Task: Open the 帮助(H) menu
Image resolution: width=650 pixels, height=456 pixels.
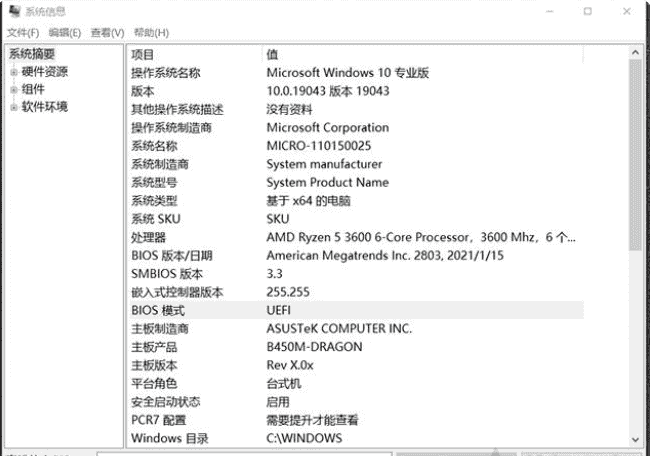Action: (151, 33)
